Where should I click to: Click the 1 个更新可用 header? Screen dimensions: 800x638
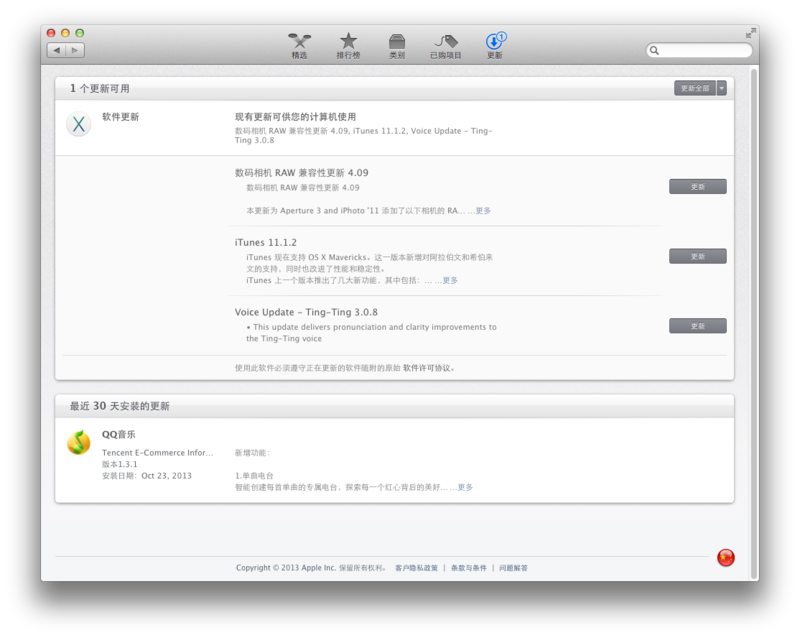tap(99, 88)
